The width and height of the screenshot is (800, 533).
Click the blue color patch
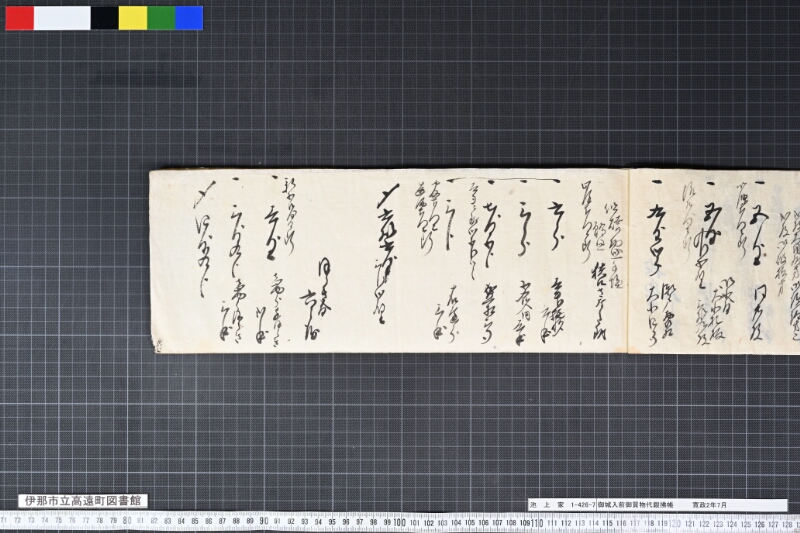tap(189, 18)
